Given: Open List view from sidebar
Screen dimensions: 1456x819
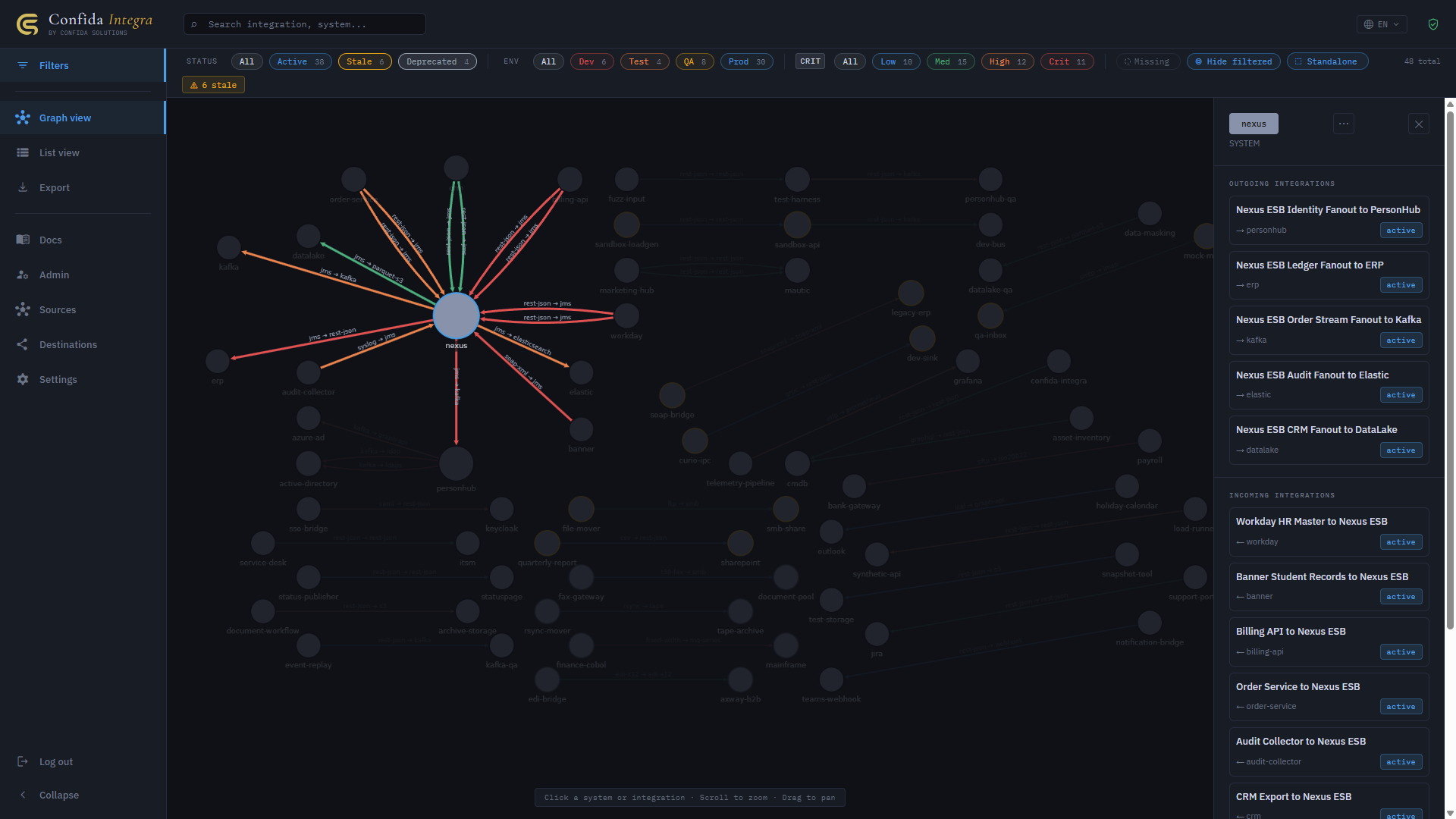Looking at the screenshot, I should tap(83, 152).
